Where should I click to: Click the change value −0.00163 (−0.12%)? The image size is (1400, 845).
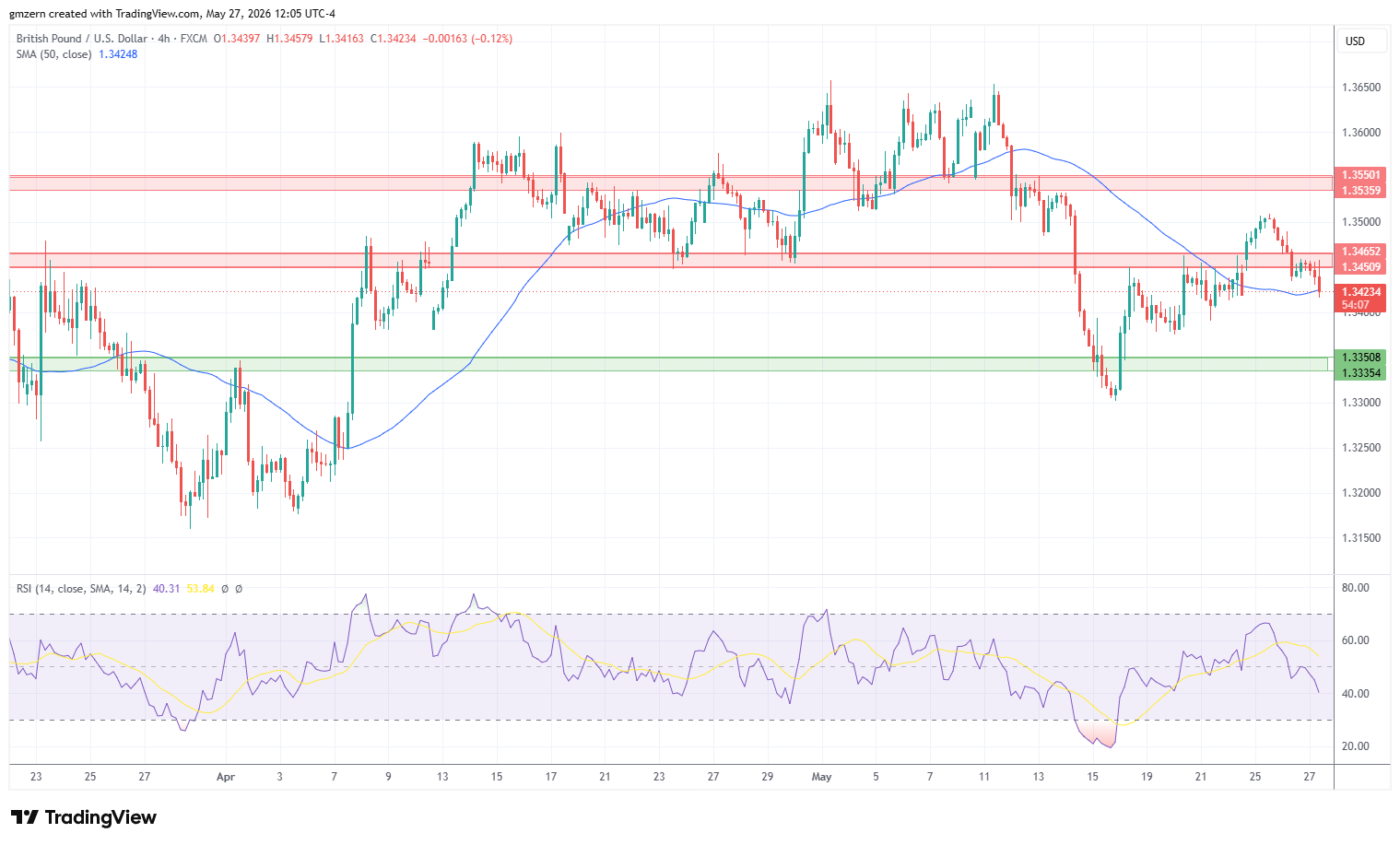coord(467,39)
